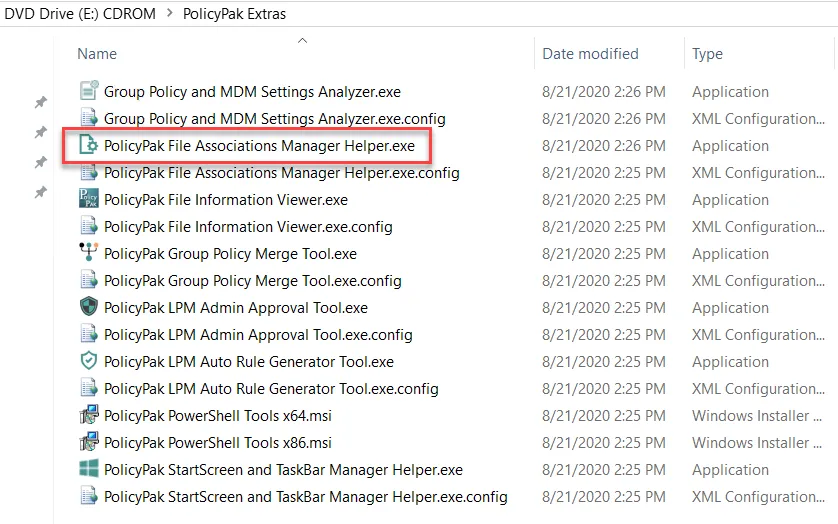Go to DVD Drive (E:) CDROM in the address bar
Image resolution: width=838 pixels, height=524 pixels.
[80, 13]
